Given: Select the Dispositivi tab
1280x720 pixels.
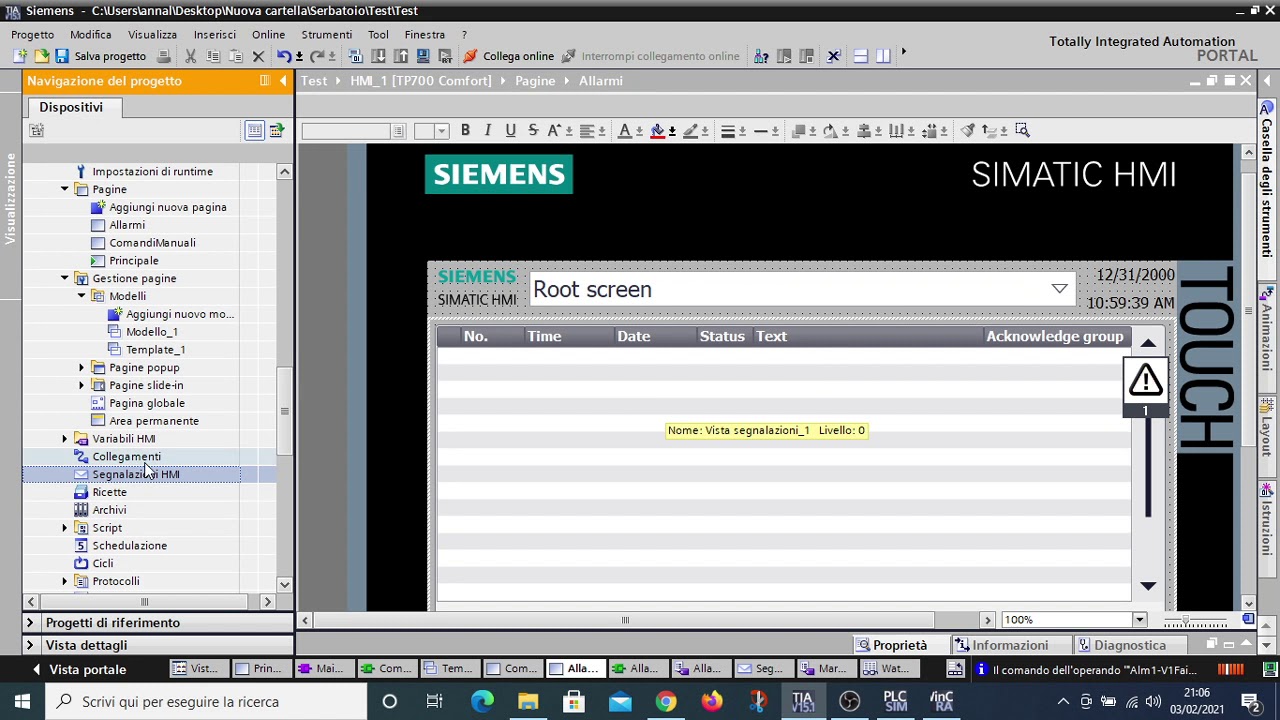Looking at the screenshot, I should pyautogui.click(x=71, y=107).
